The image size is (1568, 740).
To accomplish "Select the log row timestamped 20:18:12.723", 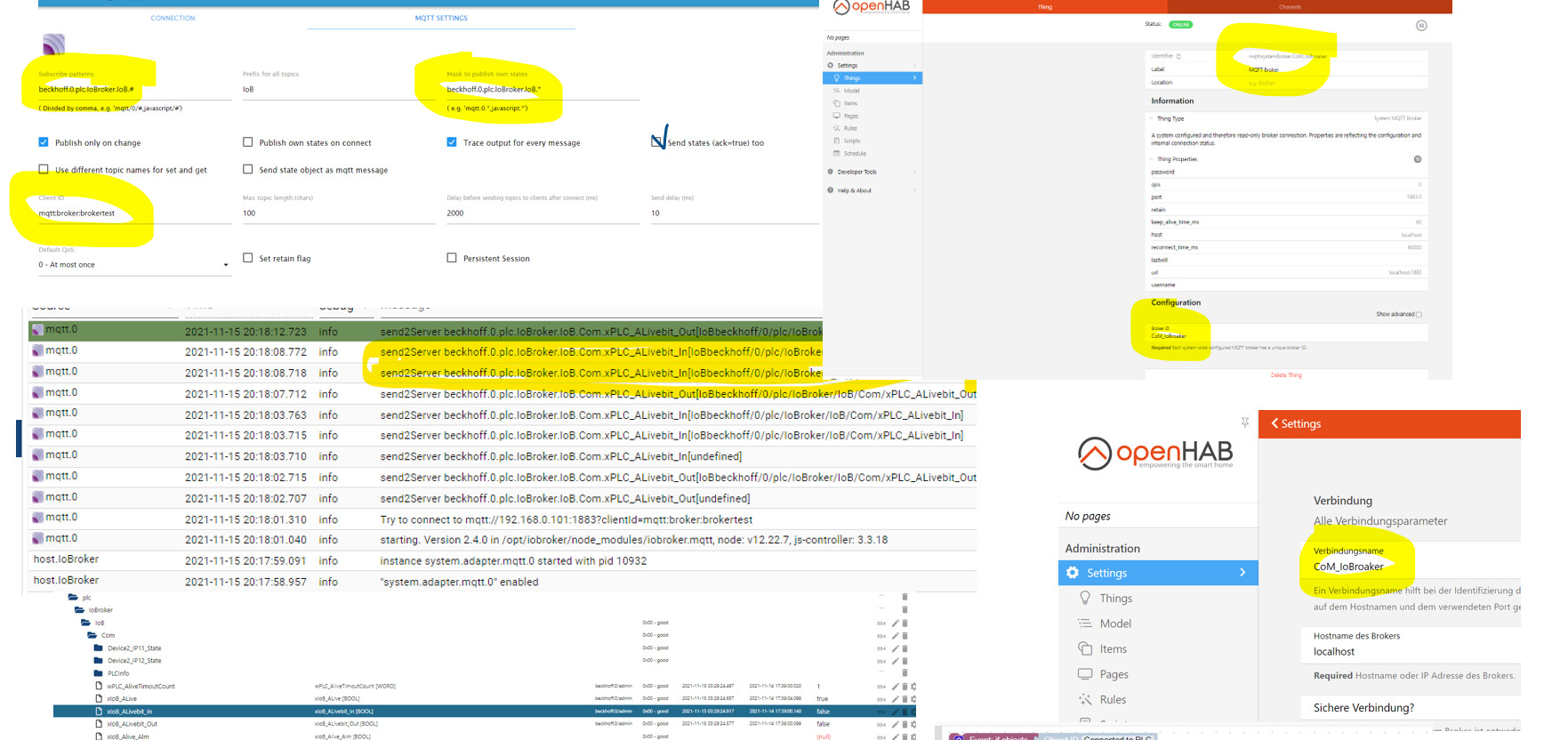I will pos(425,331).
